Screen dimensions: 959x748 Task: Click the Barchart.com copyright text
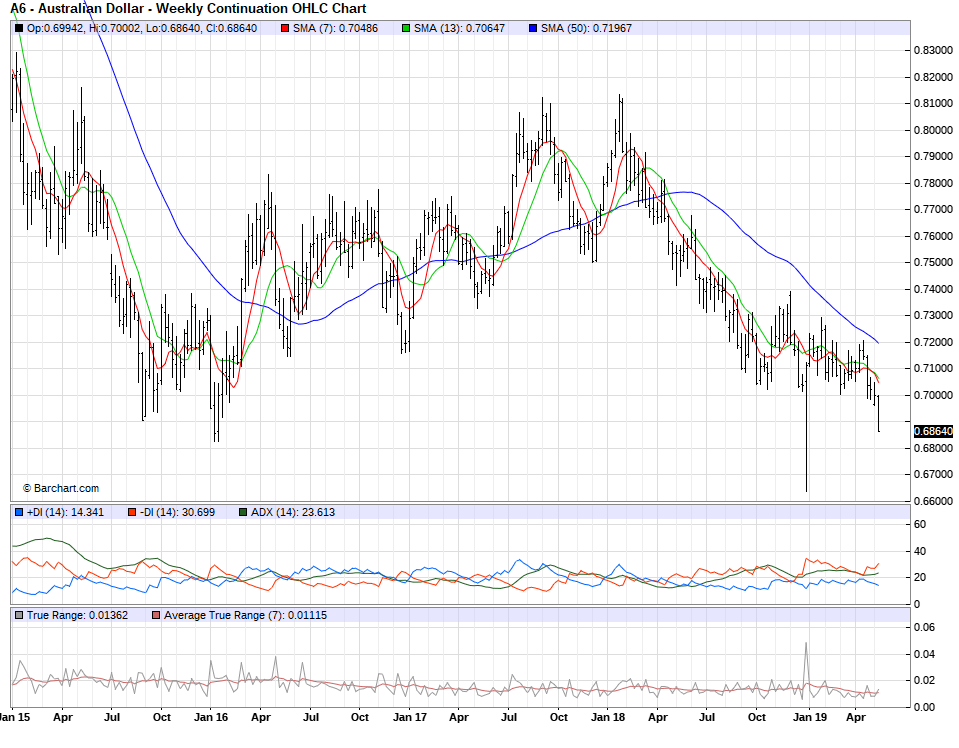pos(61,488)
